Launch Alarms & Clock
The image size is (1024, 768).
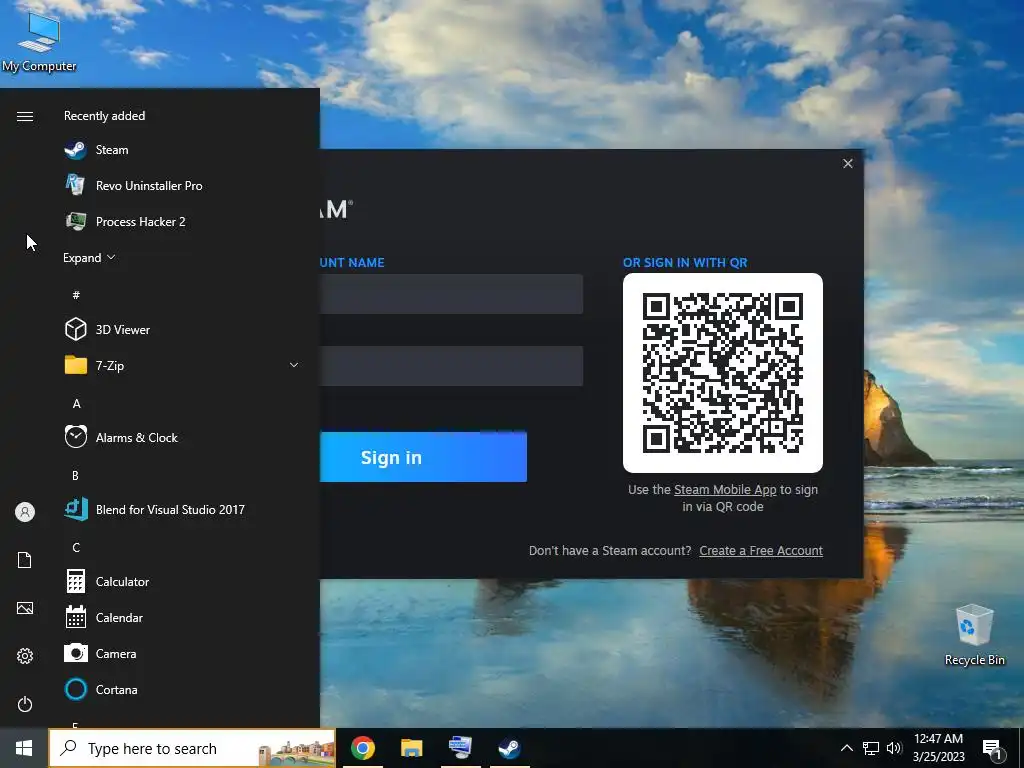tap(183, 437)
